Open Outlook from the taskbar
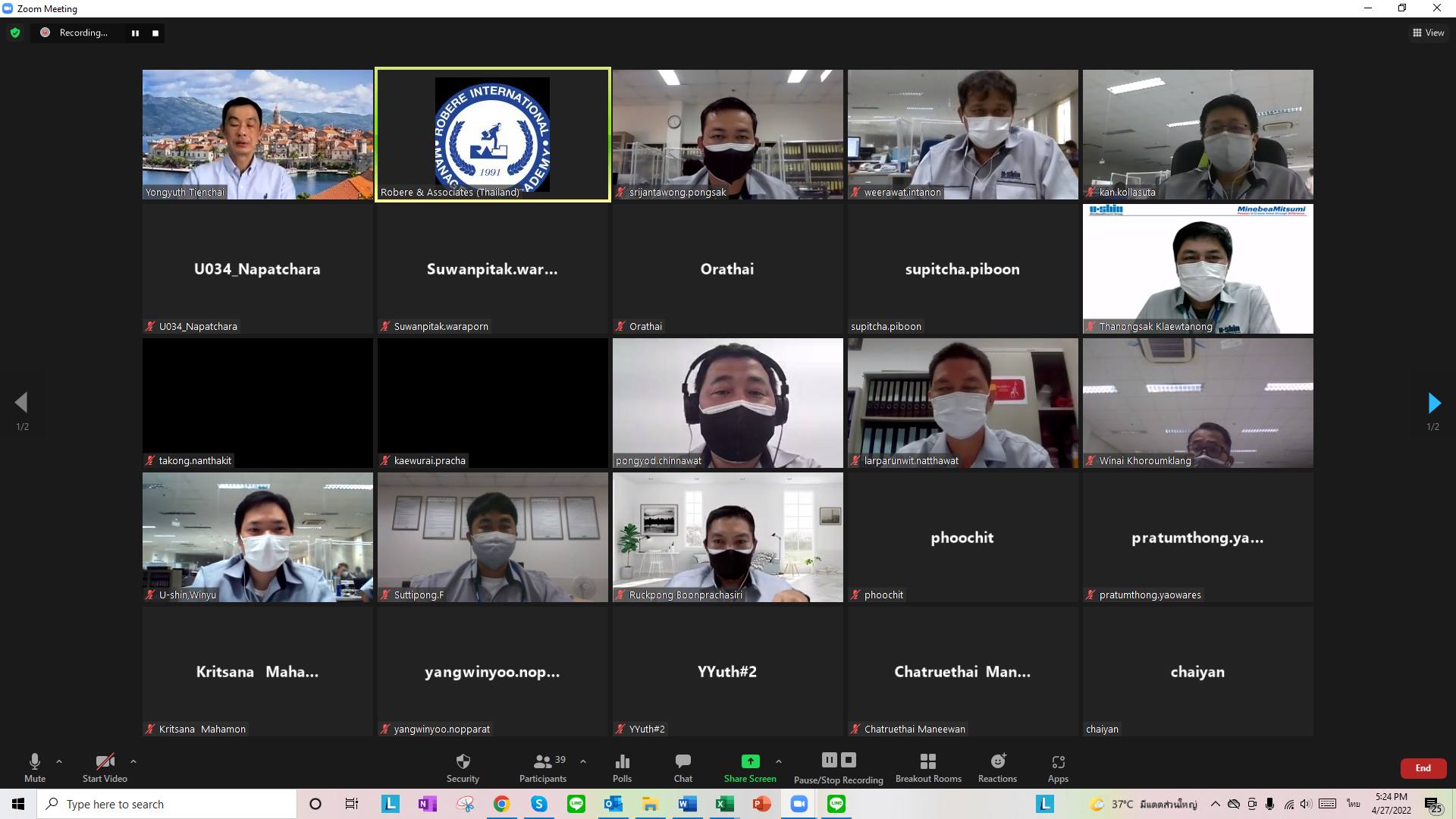The width and height of the screenshot is (1456, 819). 613,804
